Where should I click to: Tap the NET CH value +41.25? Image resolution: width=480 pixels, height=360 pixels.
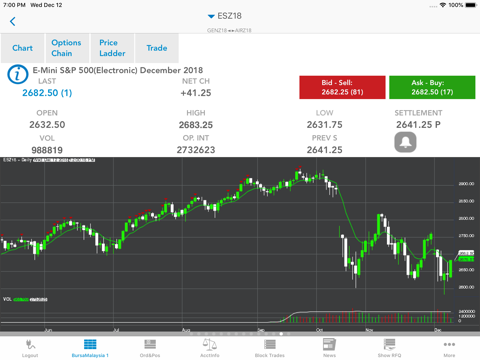(196, 93)
